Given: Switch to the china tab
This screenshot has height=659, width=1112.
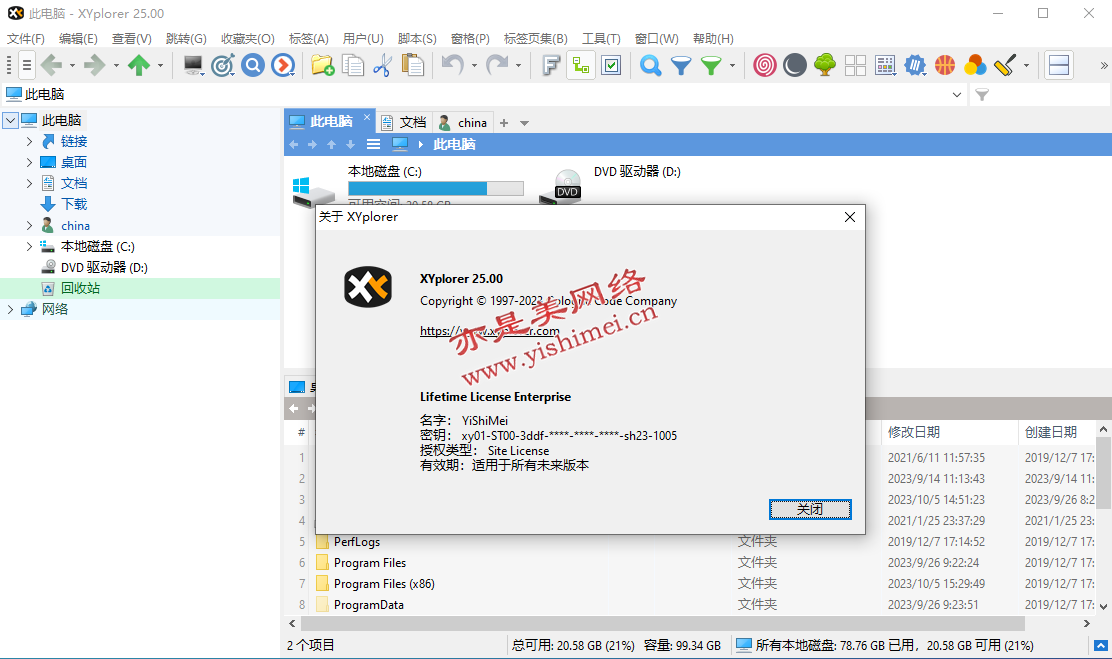Looking at the screenshot, I should coord(462,123).
